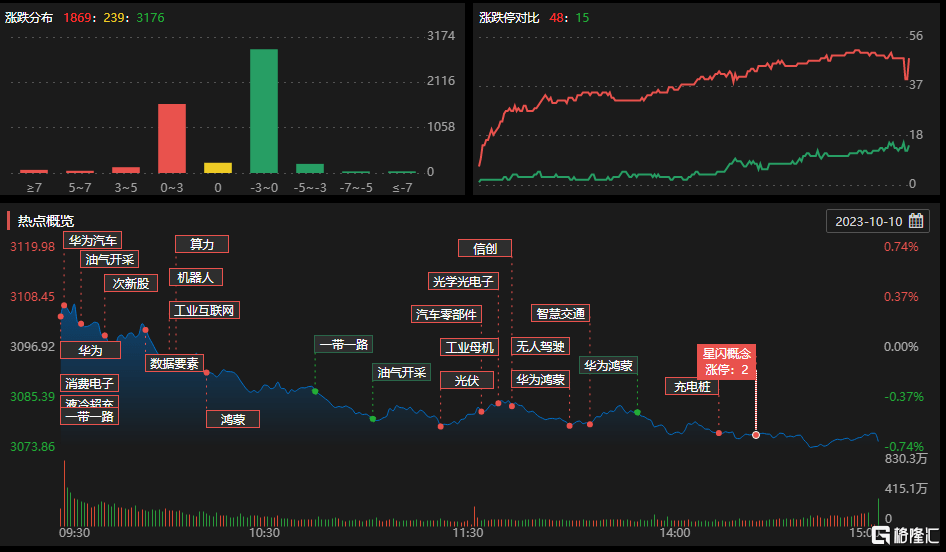Click the 格隆汇 logo in the corner
This screenshot has height=552, width=946.
pos(905,535)
